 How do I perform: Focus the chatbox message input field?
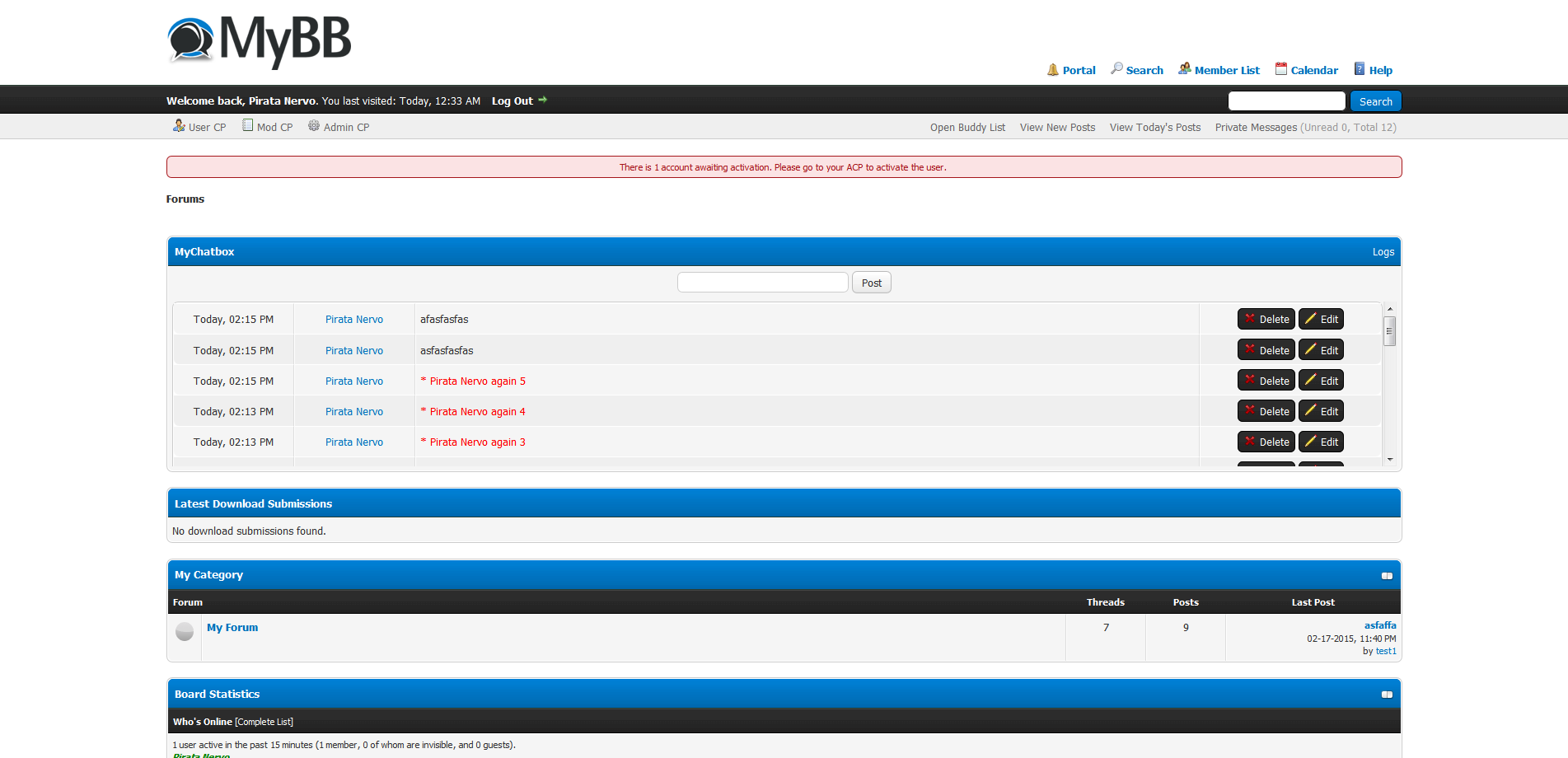tap(762, 283)
